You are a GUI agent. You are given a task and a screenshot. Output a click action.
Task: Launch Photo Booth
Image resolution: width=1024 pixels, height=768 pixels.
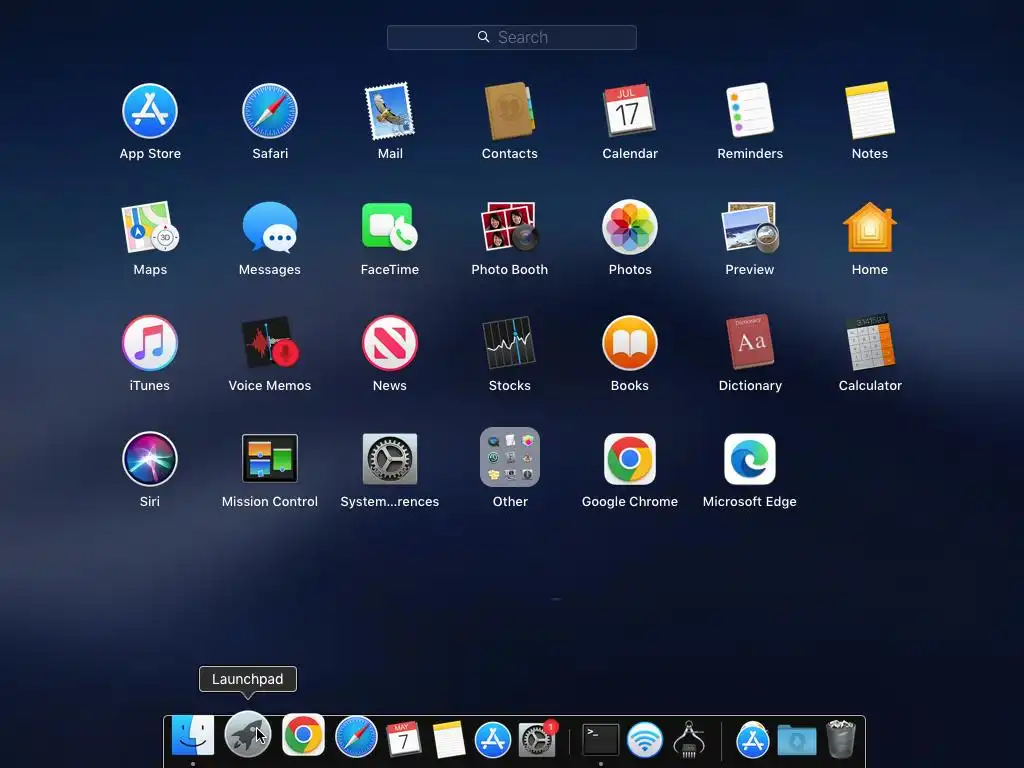tap(509, 227)
